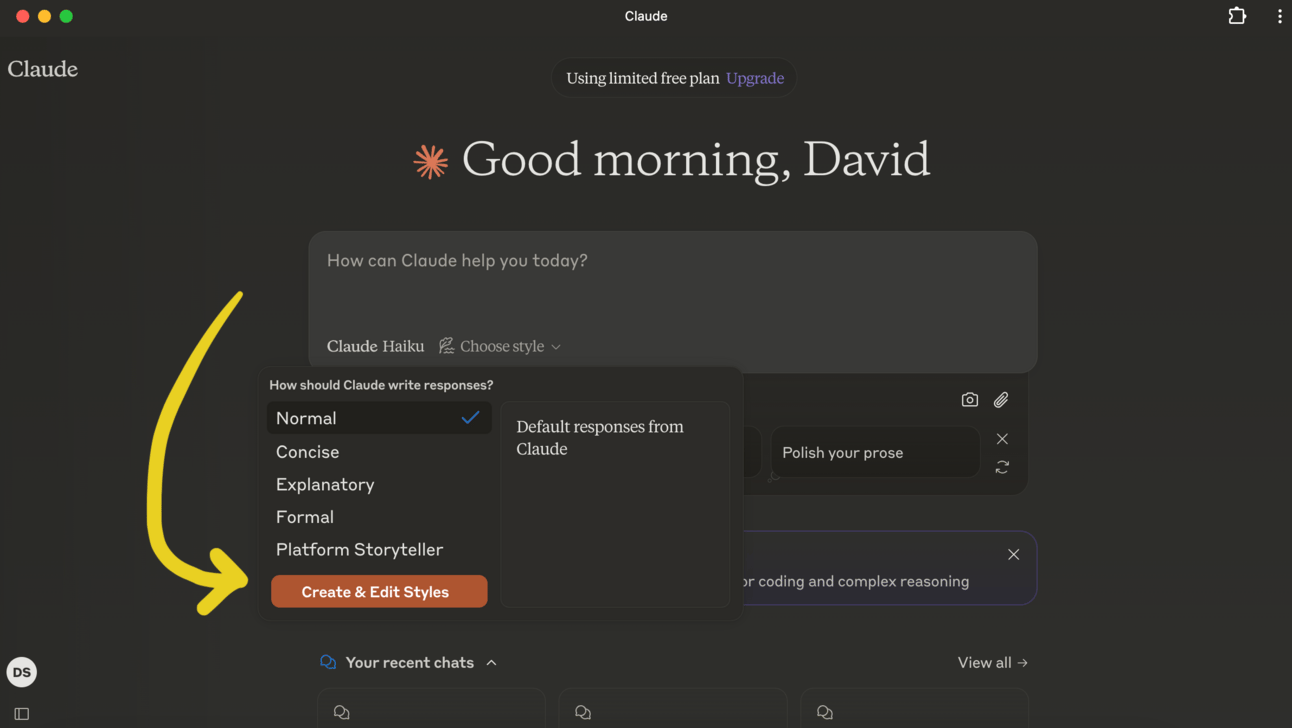Open View all recent chats
Screen dimensions: 1292x728
[993, 663]
